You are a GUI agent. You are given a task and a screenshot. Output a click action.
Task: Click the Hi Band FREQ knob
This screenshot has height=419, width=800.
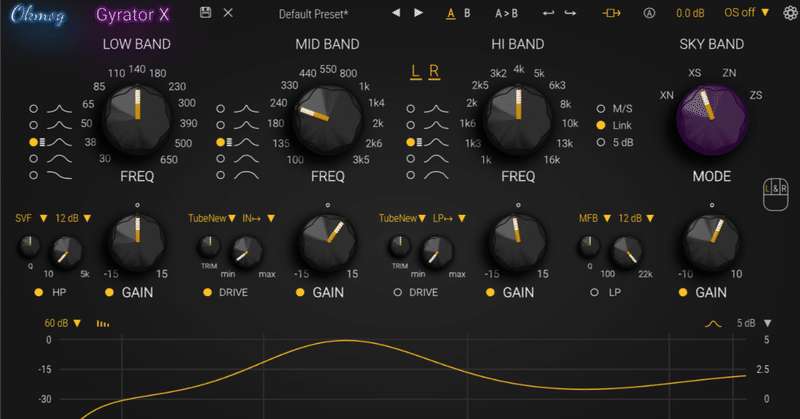(518, 119)
